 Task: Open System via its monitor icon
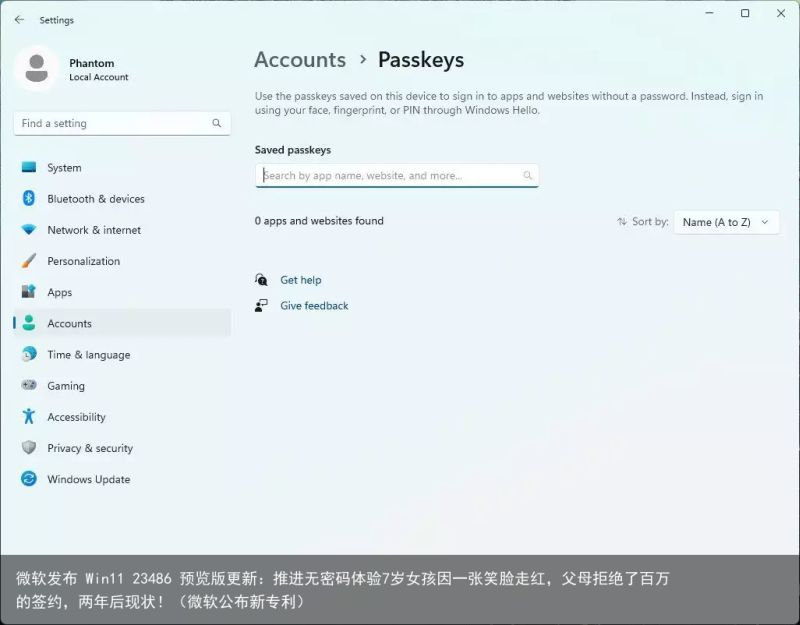(29, 167)
